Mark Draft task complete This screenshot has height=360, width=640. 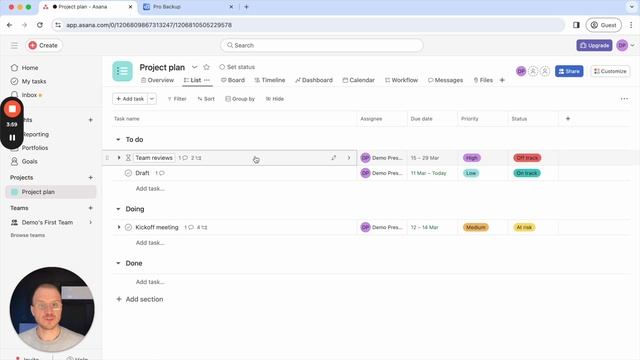128,173
